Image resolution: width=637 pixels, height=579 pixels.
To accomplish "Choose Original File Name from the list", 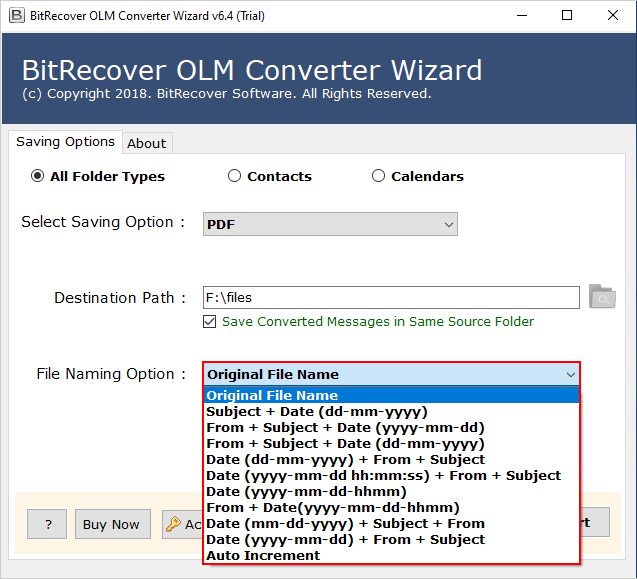I will click(x=391, y=395).
